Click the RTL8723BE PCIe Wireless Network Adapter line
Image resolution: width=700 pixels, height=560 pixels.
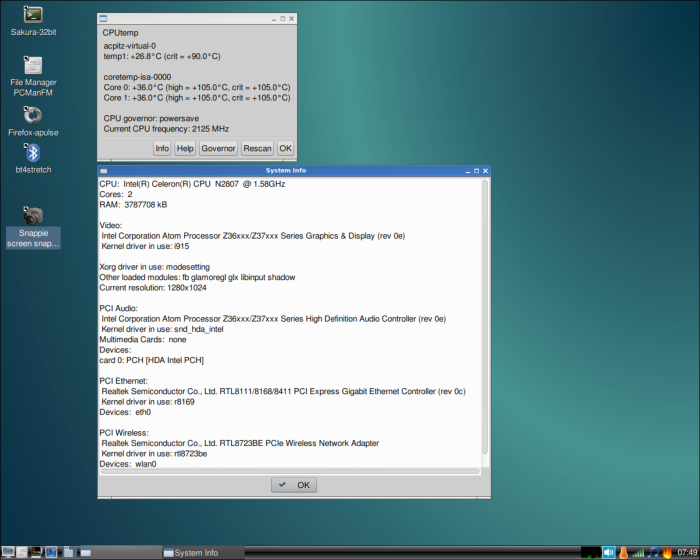pos(240,443)
